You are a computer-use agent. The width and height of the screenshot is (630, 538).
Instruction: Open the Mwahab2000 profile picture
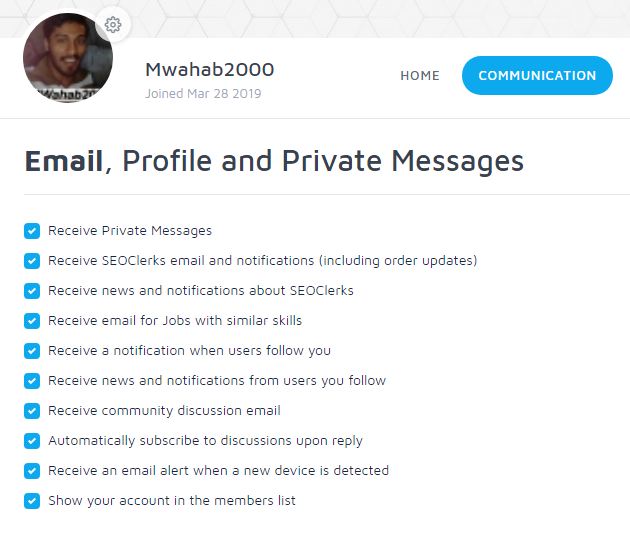point(67,60)
